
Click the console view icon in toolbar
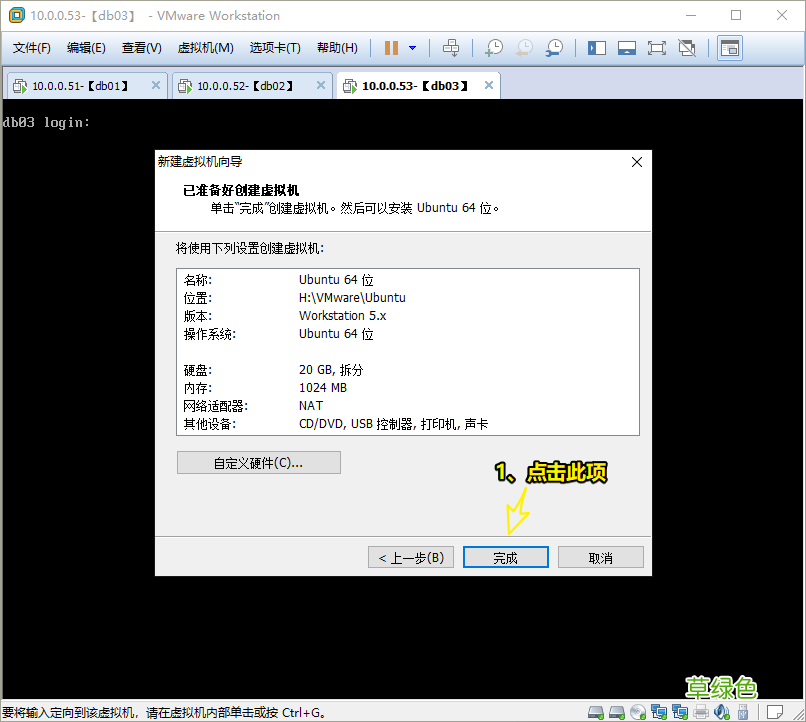tap(729, 48)
